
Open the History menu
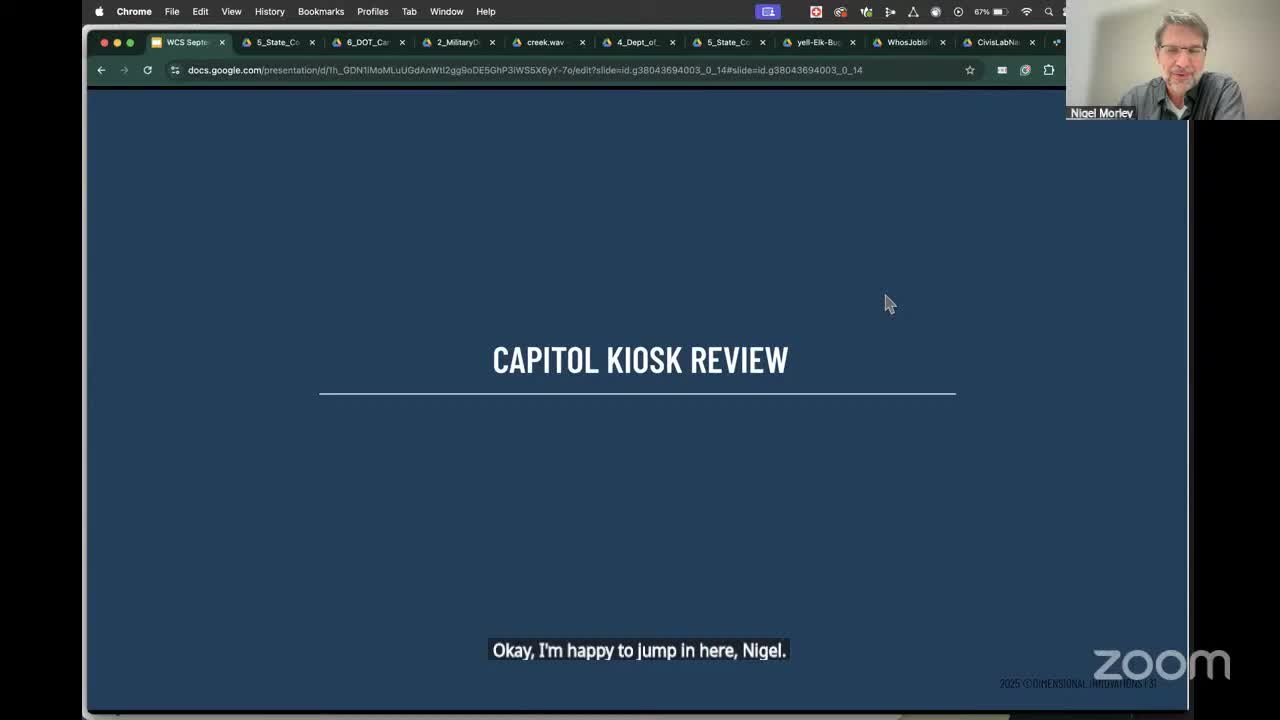[x=269, y=12]
